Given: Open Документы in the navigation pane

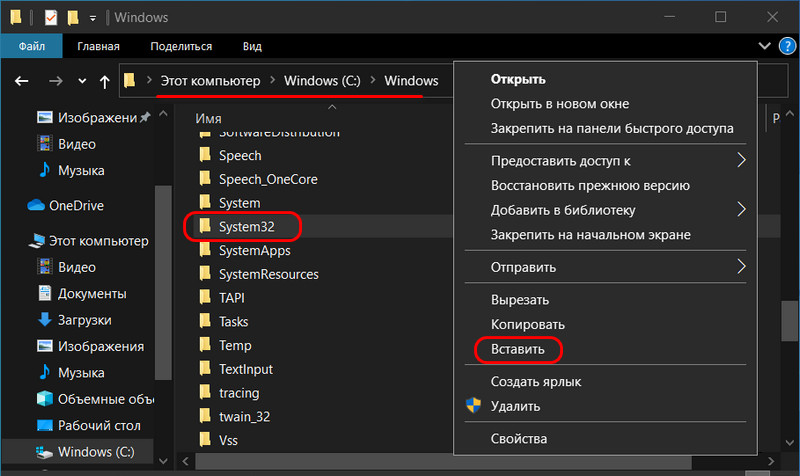Looking at the screenshot, I should point(82,293).
